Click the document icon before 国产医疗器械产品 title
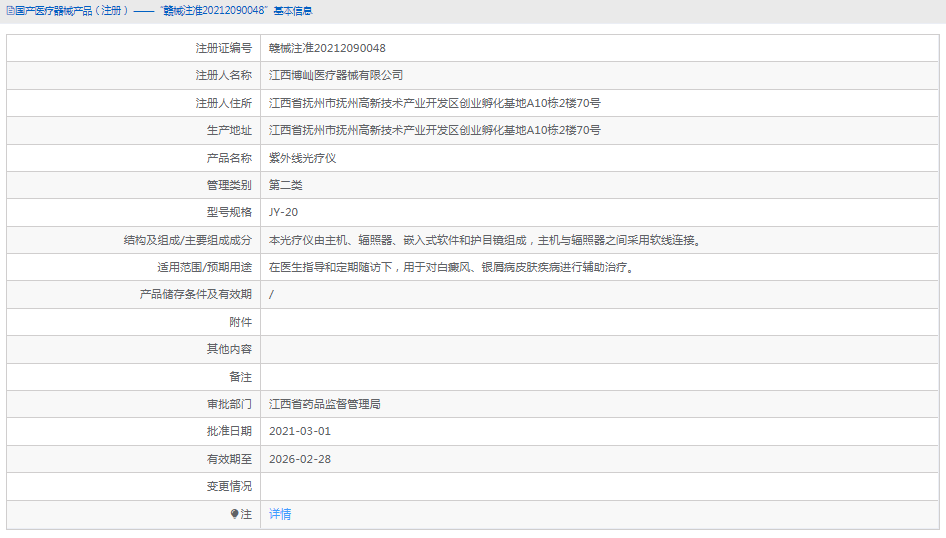The width and height of the screenshot is (946, 538). (x=10, y=11)
